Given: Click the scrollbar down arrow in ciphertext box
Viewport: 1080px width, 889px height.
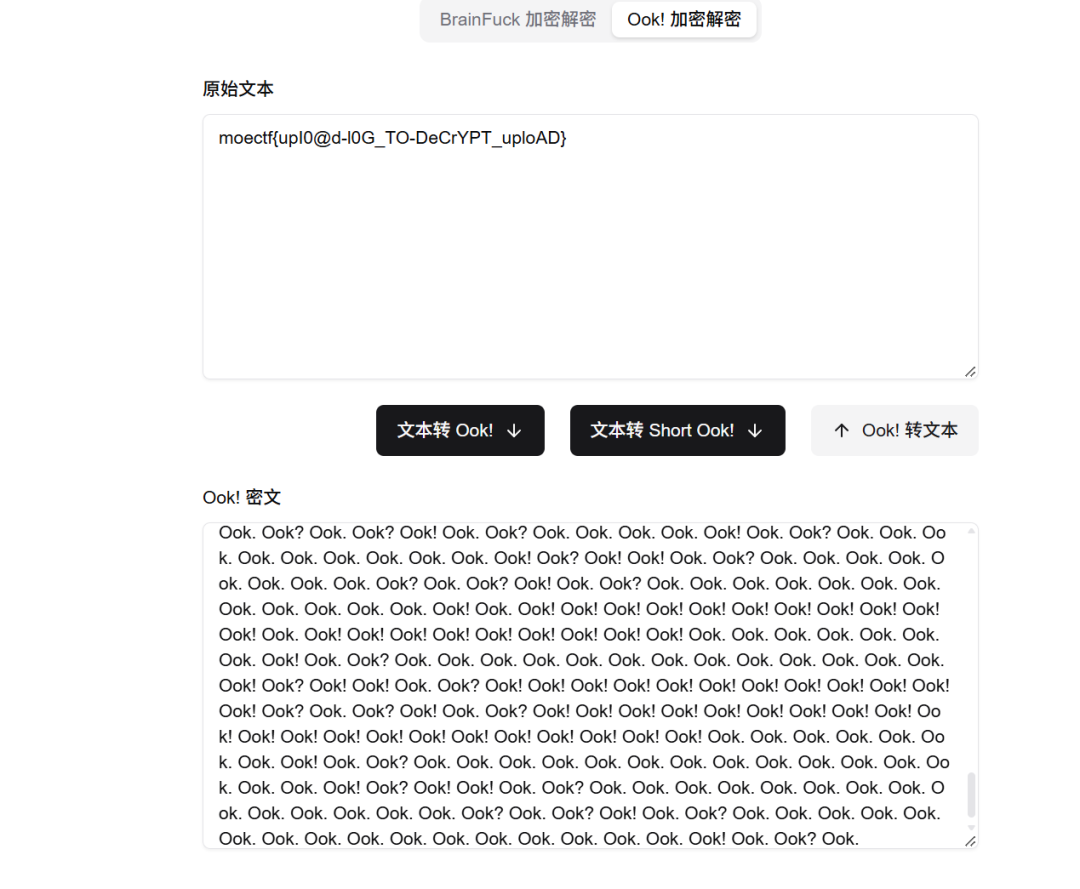Looking at the screenshot, I should [971, 827].
